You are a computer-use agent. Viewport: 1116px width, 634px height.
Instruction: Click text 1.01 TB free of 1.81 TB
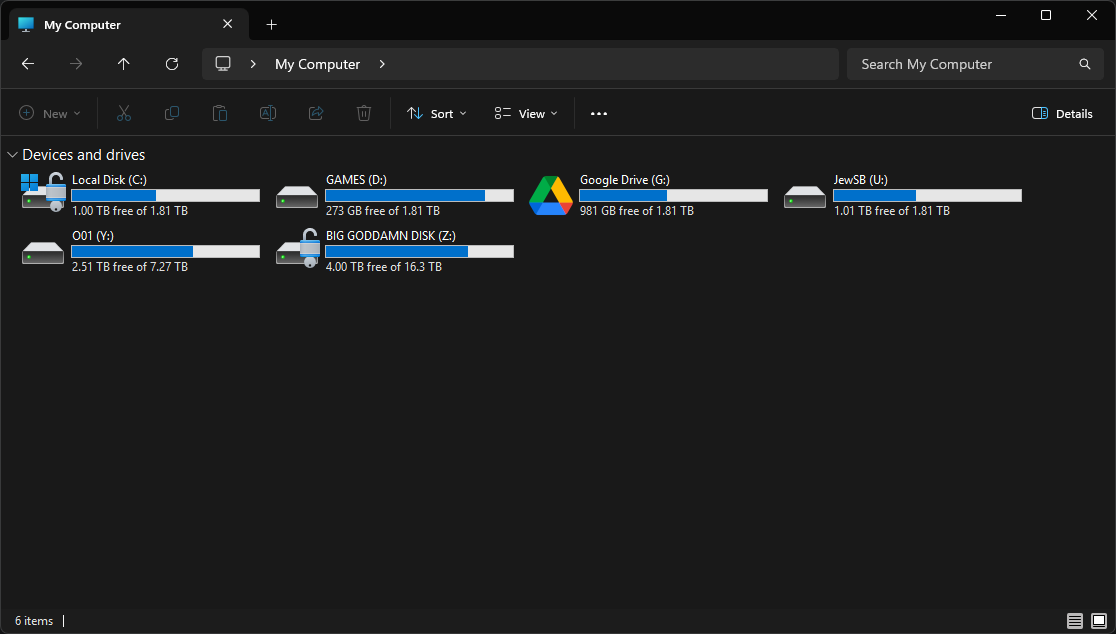(892, 211)
